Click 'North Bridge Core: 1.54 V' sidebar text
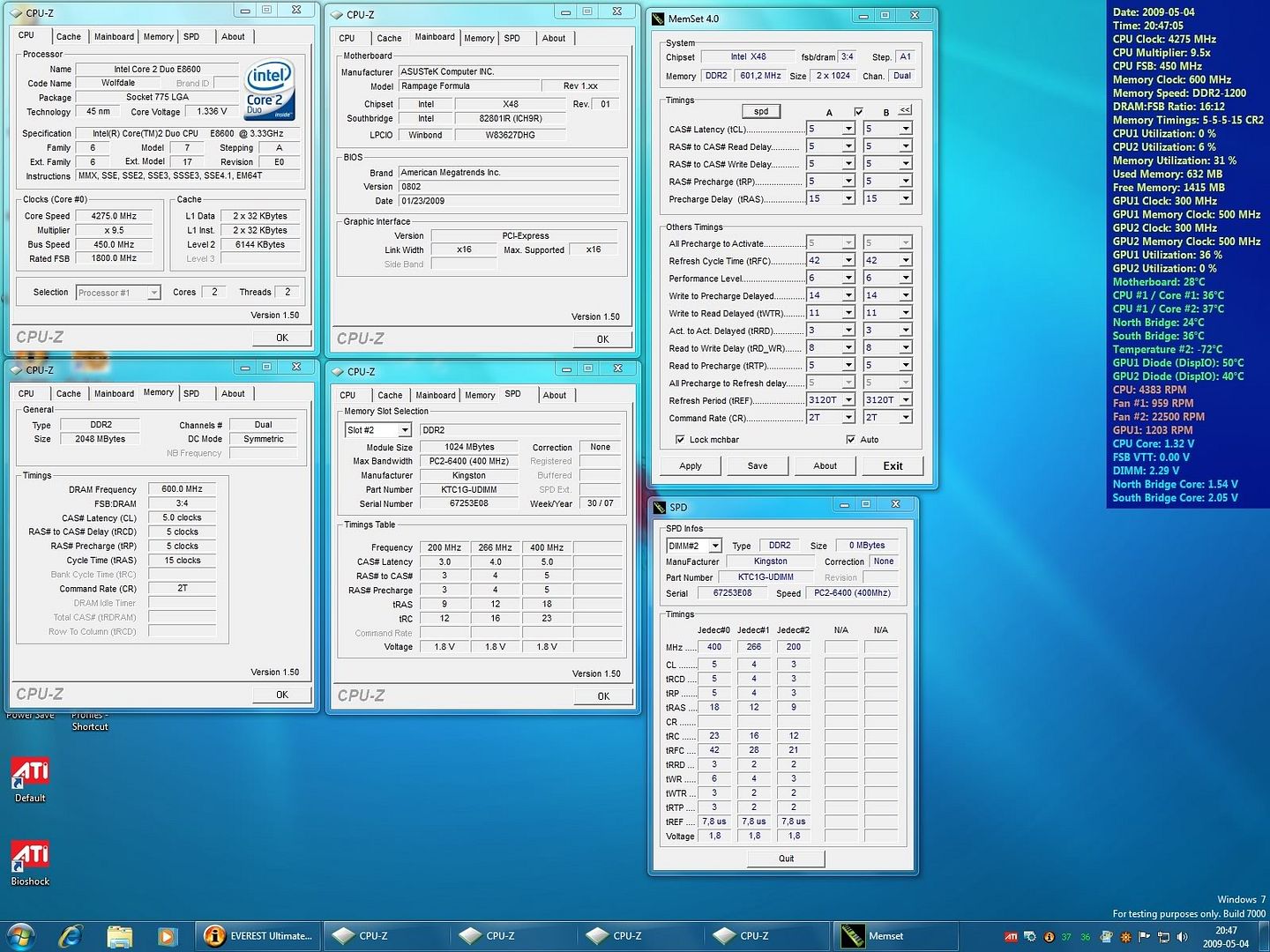 pyautogui.click(x=1175, y=485)
